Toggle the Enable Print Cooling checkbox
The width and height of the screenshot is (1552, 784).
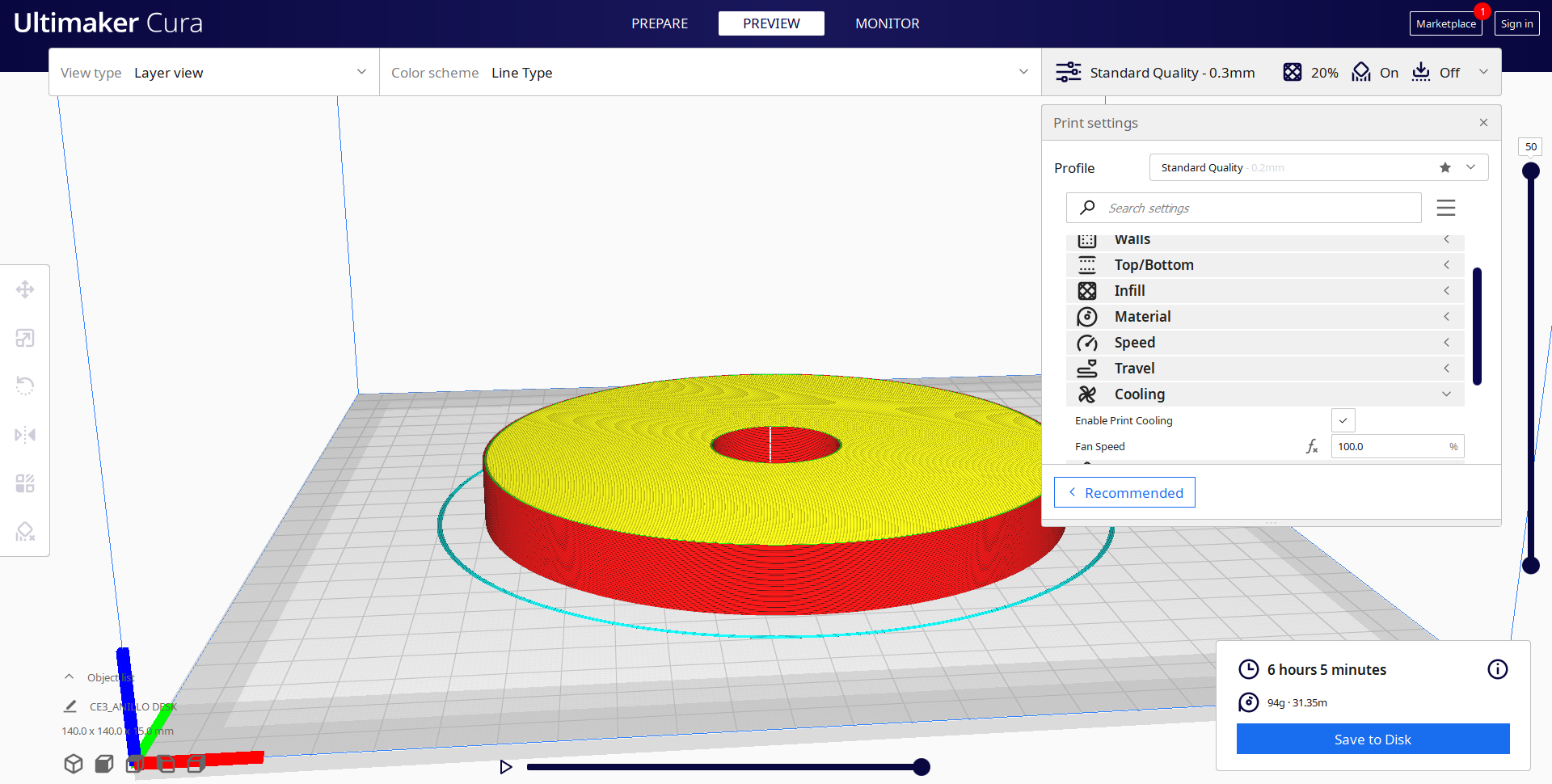pyautogui.click(x=1343, y=420)
